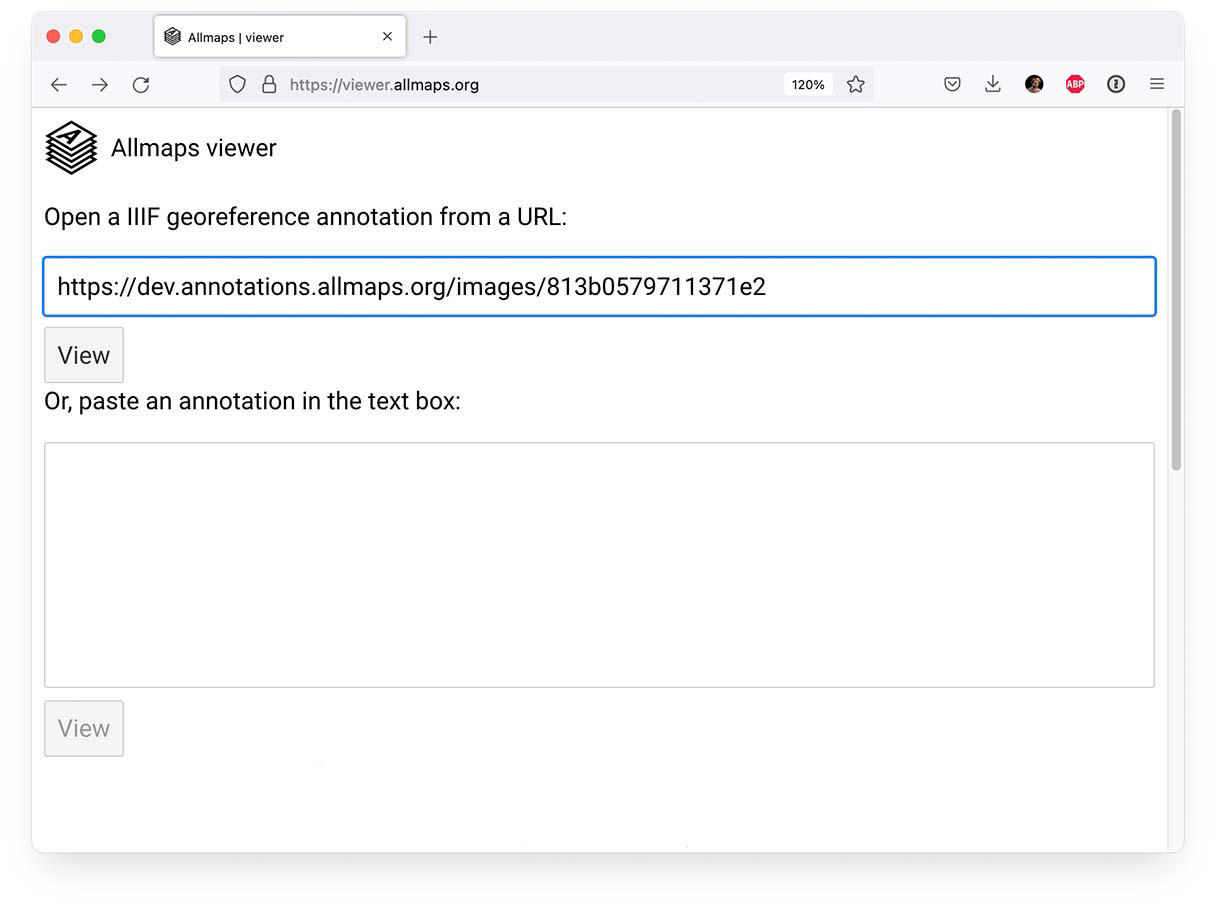Go back using the browser back arrow

coord(59,85)
